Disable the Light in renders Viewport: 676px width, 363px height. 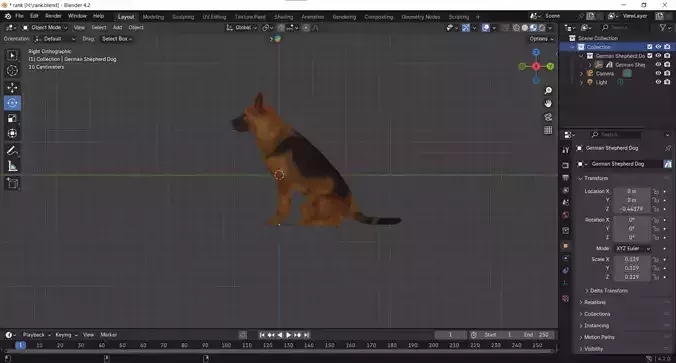point(667,82)
